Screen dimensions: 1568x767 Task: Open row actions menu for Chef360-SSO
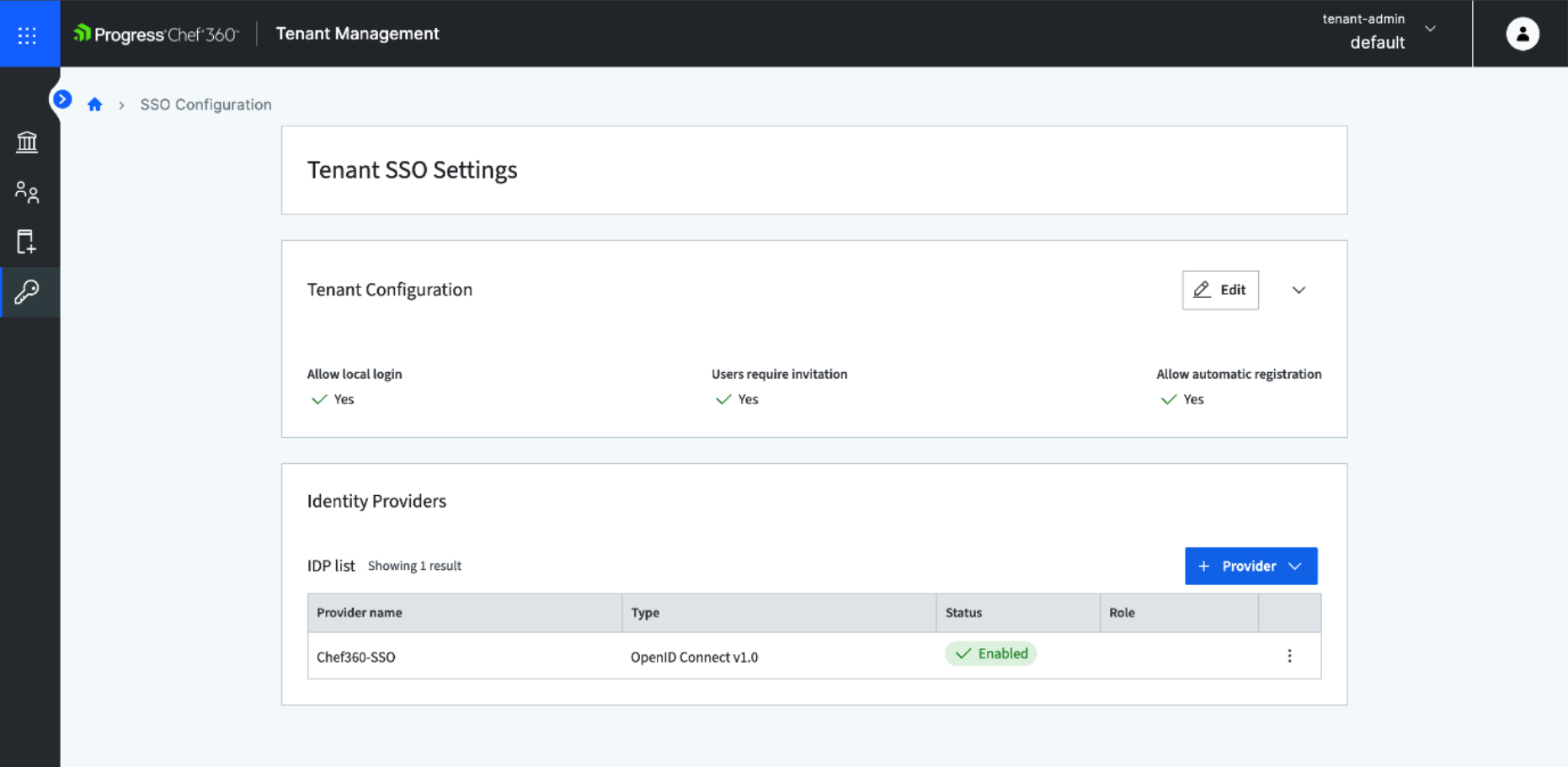[1289, 656]
